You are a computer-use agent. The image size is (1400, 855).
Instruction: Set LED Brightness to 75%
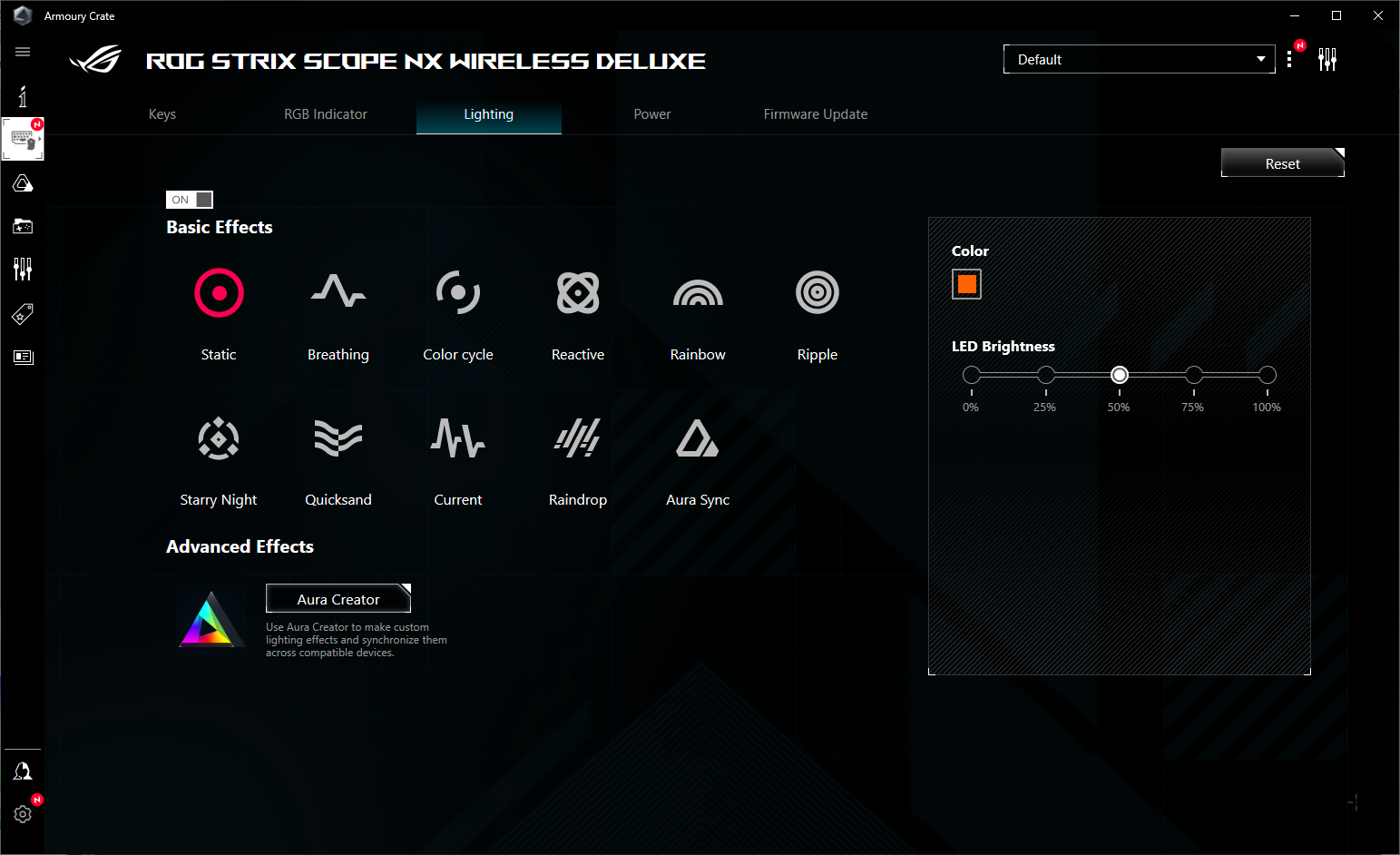(x=1194, y=375)
